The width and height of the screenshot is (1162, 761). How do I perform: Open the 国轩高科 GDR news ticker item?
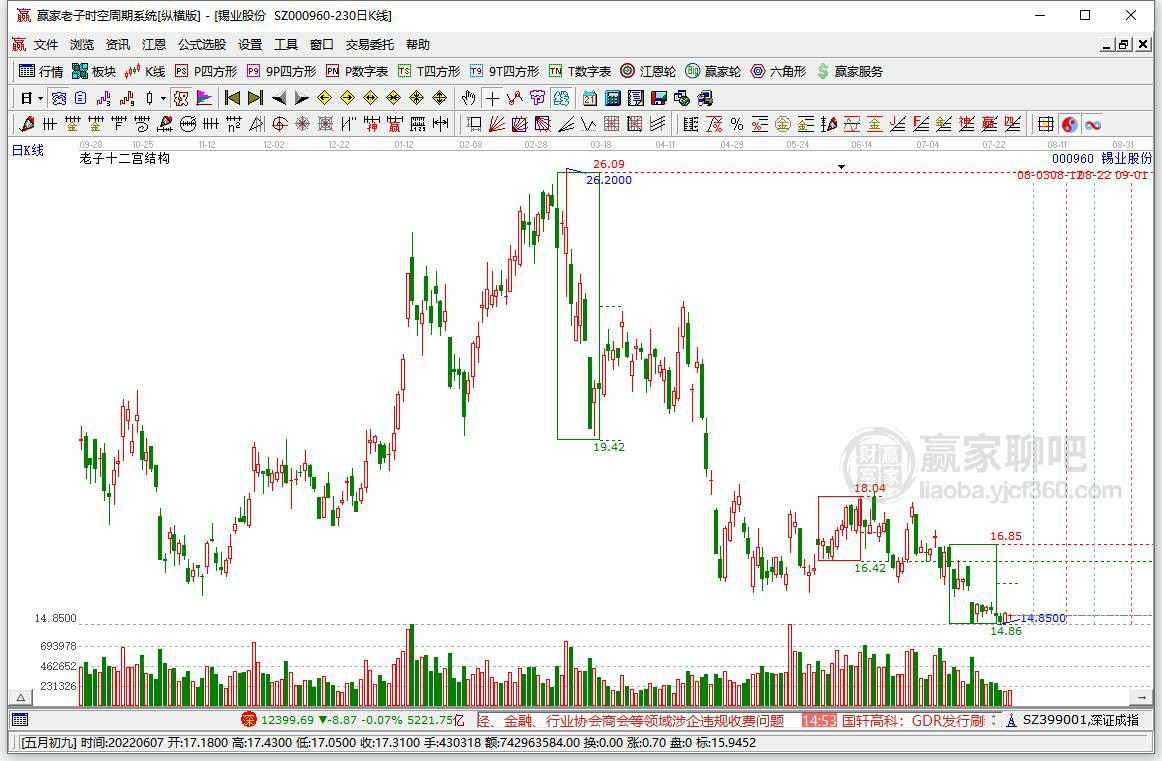(x=912, y=720)
